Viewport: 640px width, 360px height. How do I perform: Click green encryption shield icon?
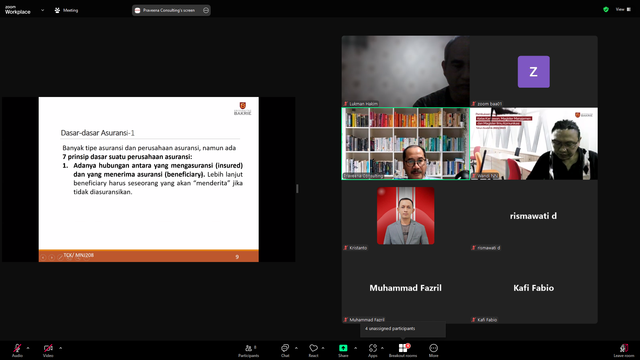[606, 9]
